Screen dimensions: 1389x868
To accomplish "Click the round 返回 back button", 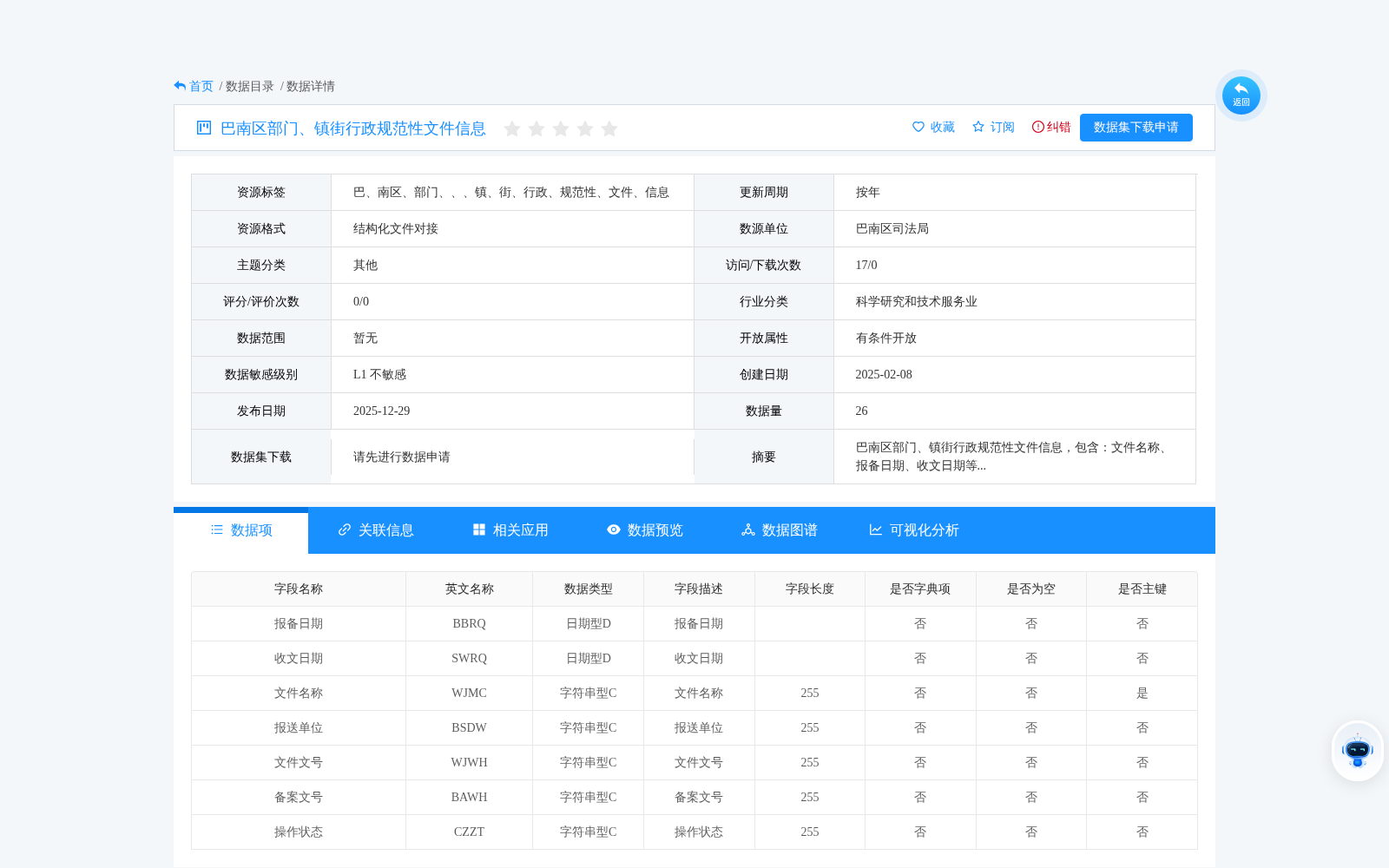I will [x=1241, y=95].
